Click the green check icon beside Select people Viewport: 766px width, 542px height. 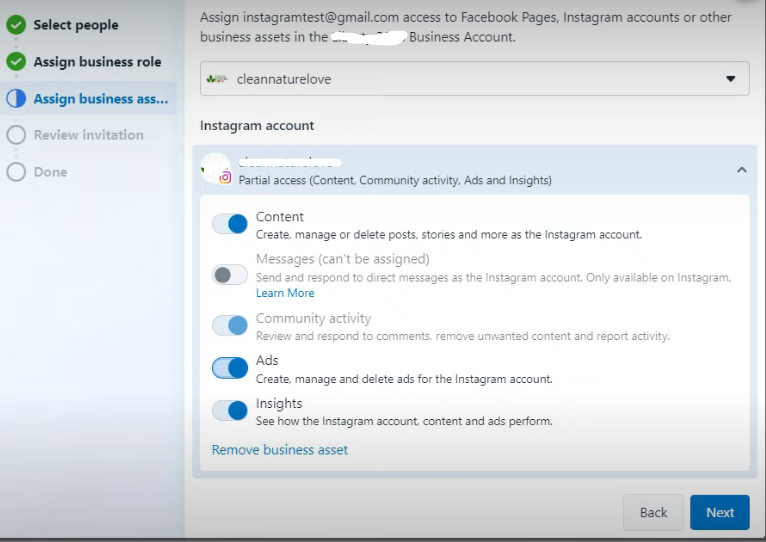(x=16, y=24)
